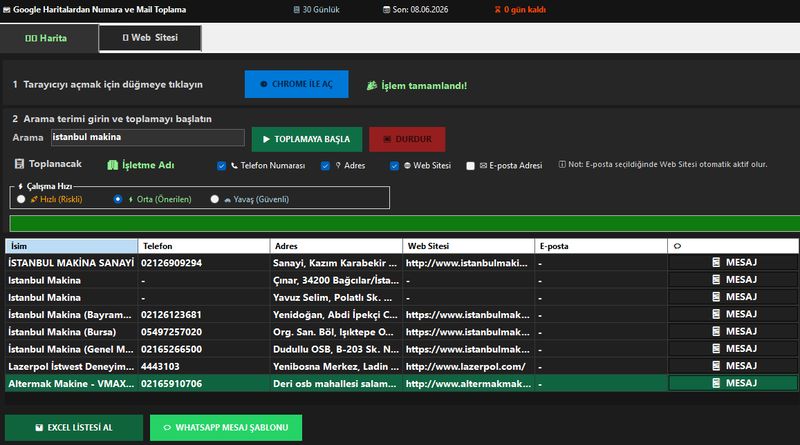This screenshot has width=800, height=445.
Task: Click the Dudullu OSB, B-203 Sk. address cell
Action: (x=336, y=350)
